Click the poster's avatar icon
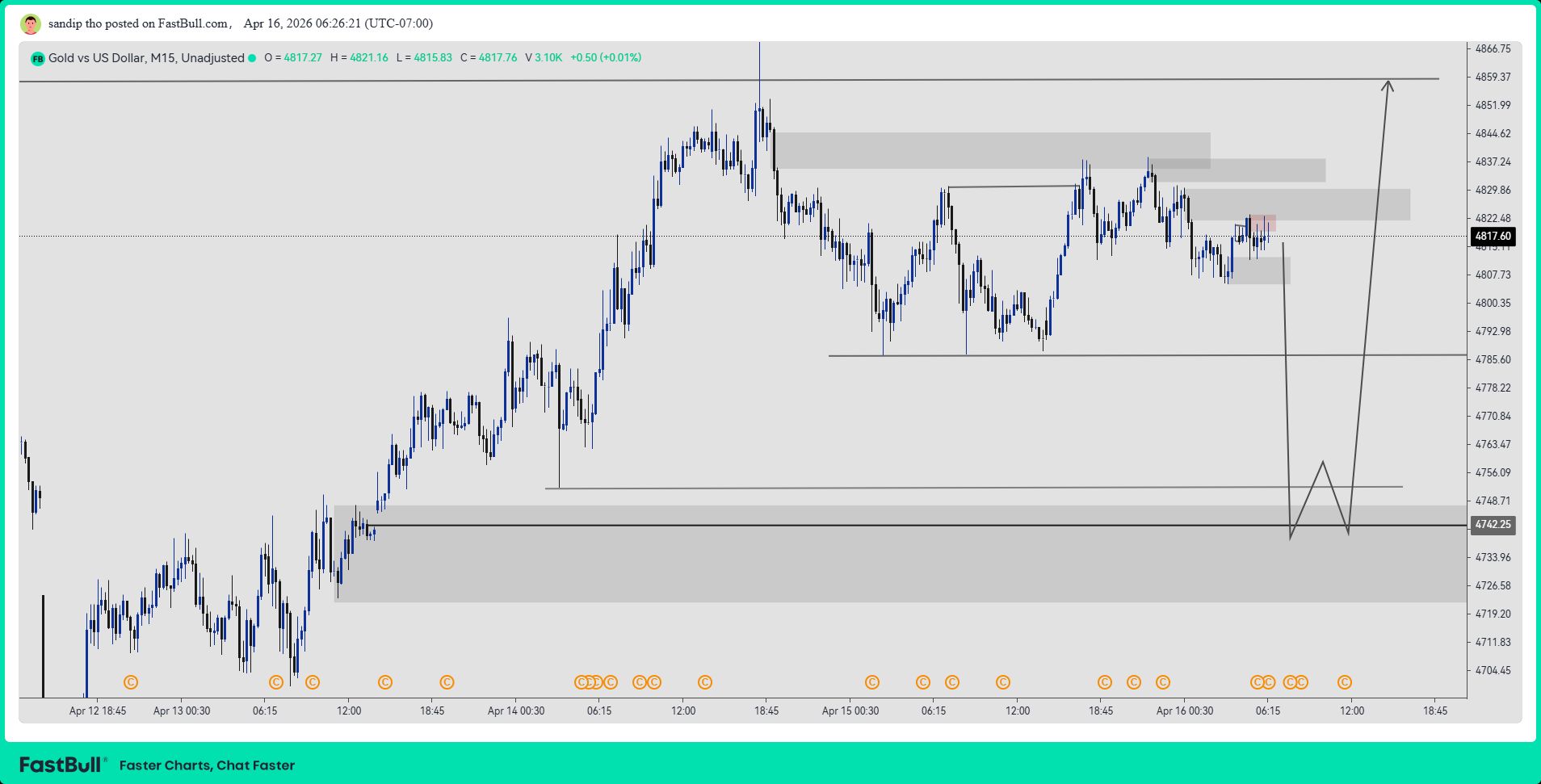The width and height of the screenshot is (1541, 784). (x=30, y=24)
